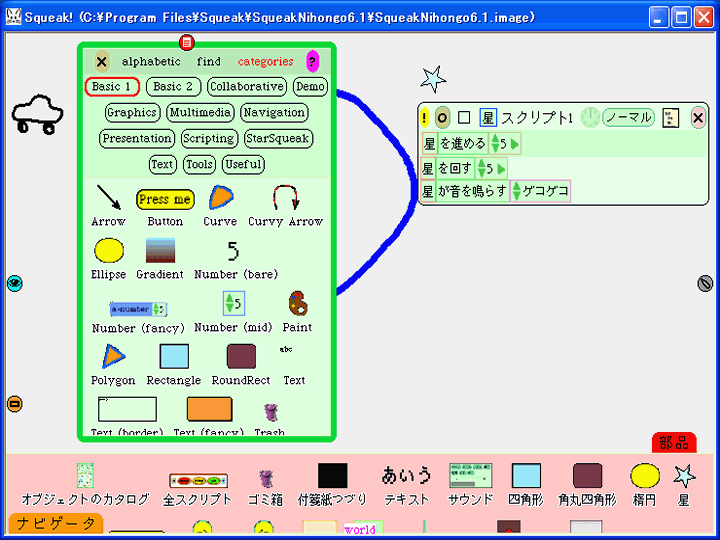Select the Basic 1 category

point(112,86)
